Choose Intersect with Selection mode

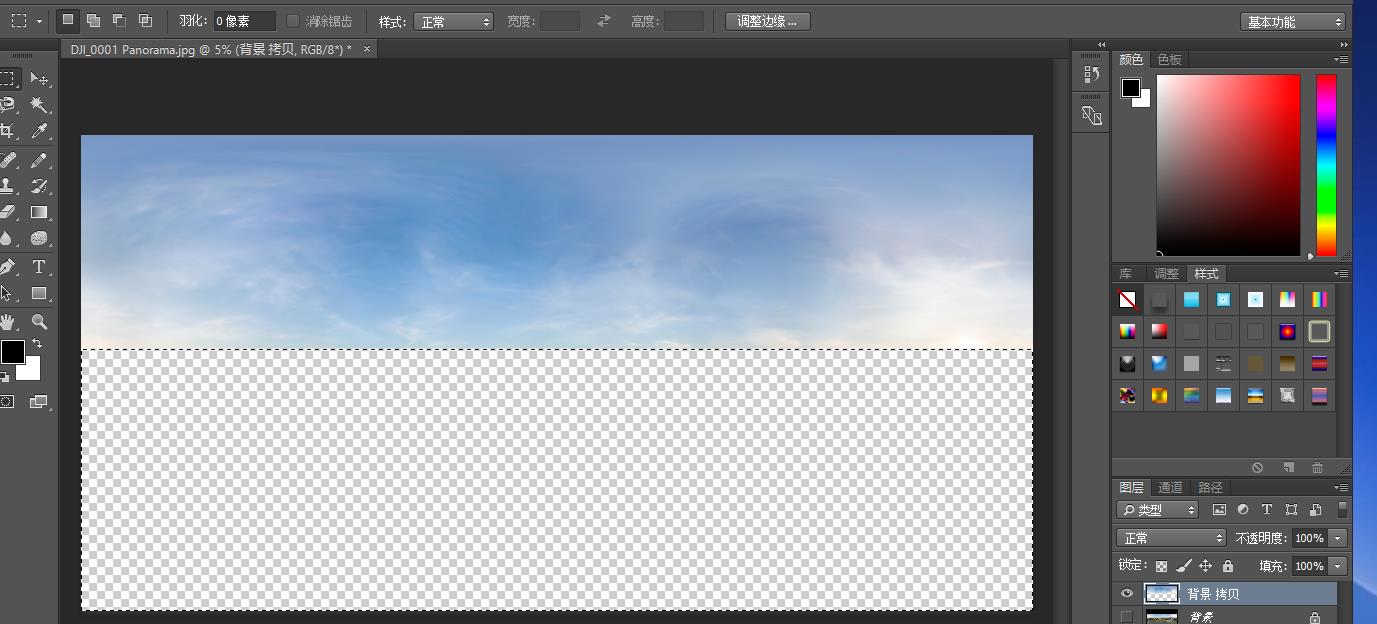pyautogui.click(x=146, y=20)
